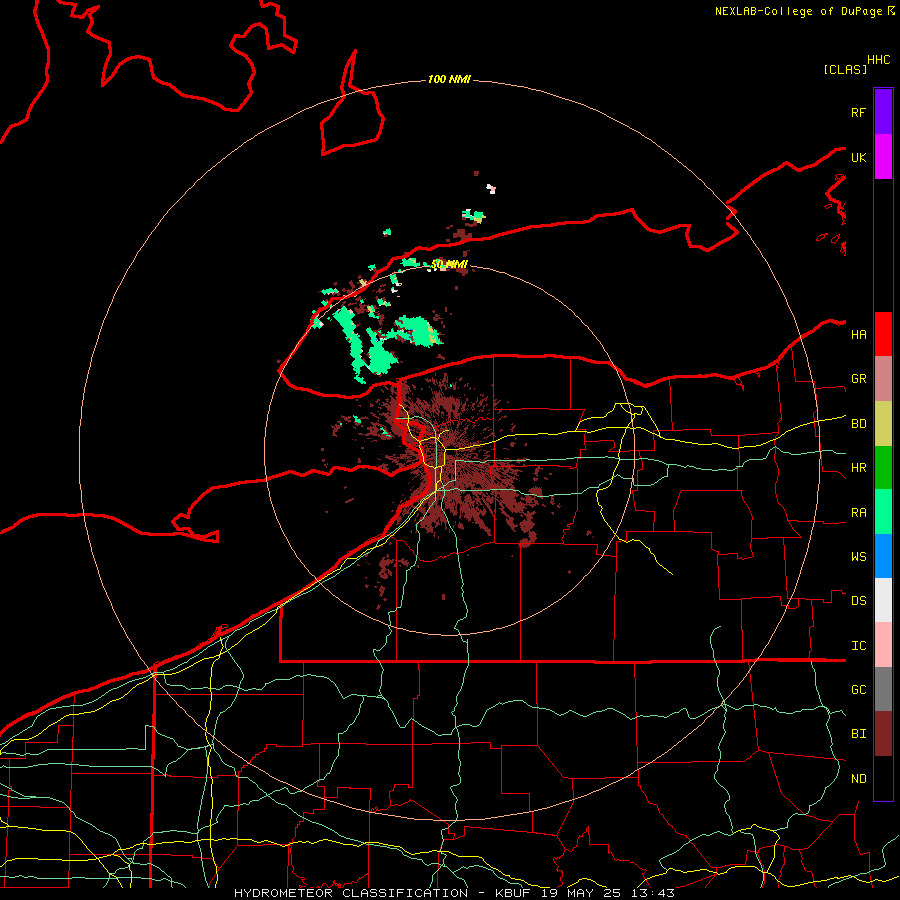Click the RA bright green legend swatch

[883, 512]
